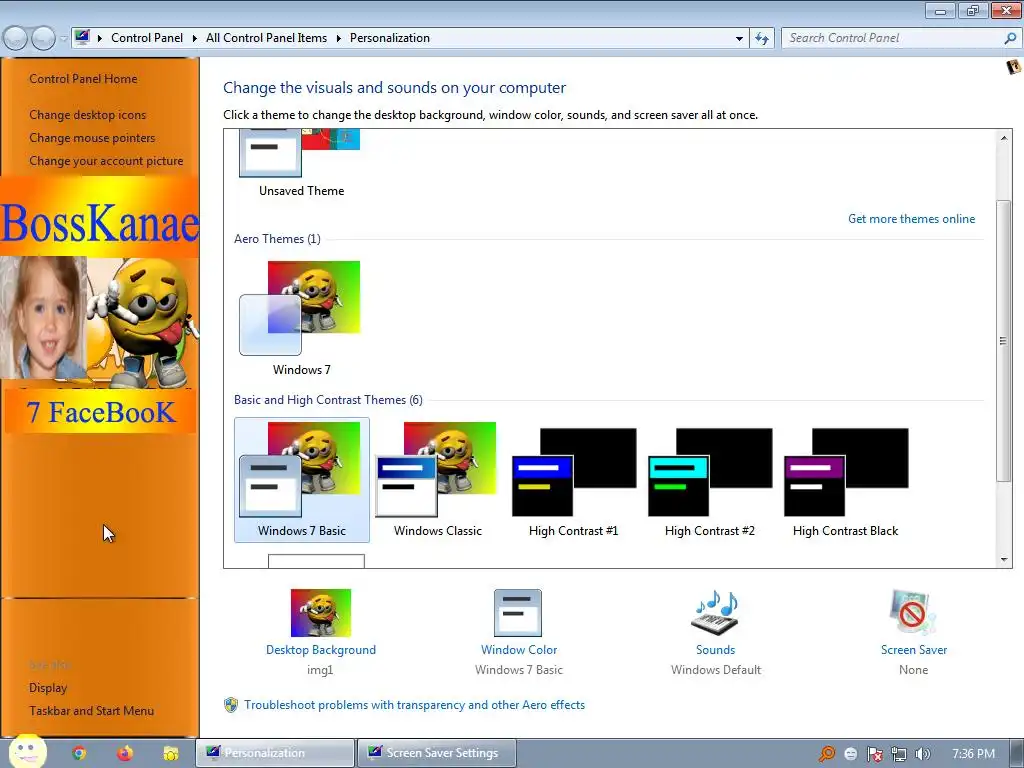This screenshot has width=1024, height=768.
Task: Launch Chrome from the taskbar
Action: pos(79,753)
